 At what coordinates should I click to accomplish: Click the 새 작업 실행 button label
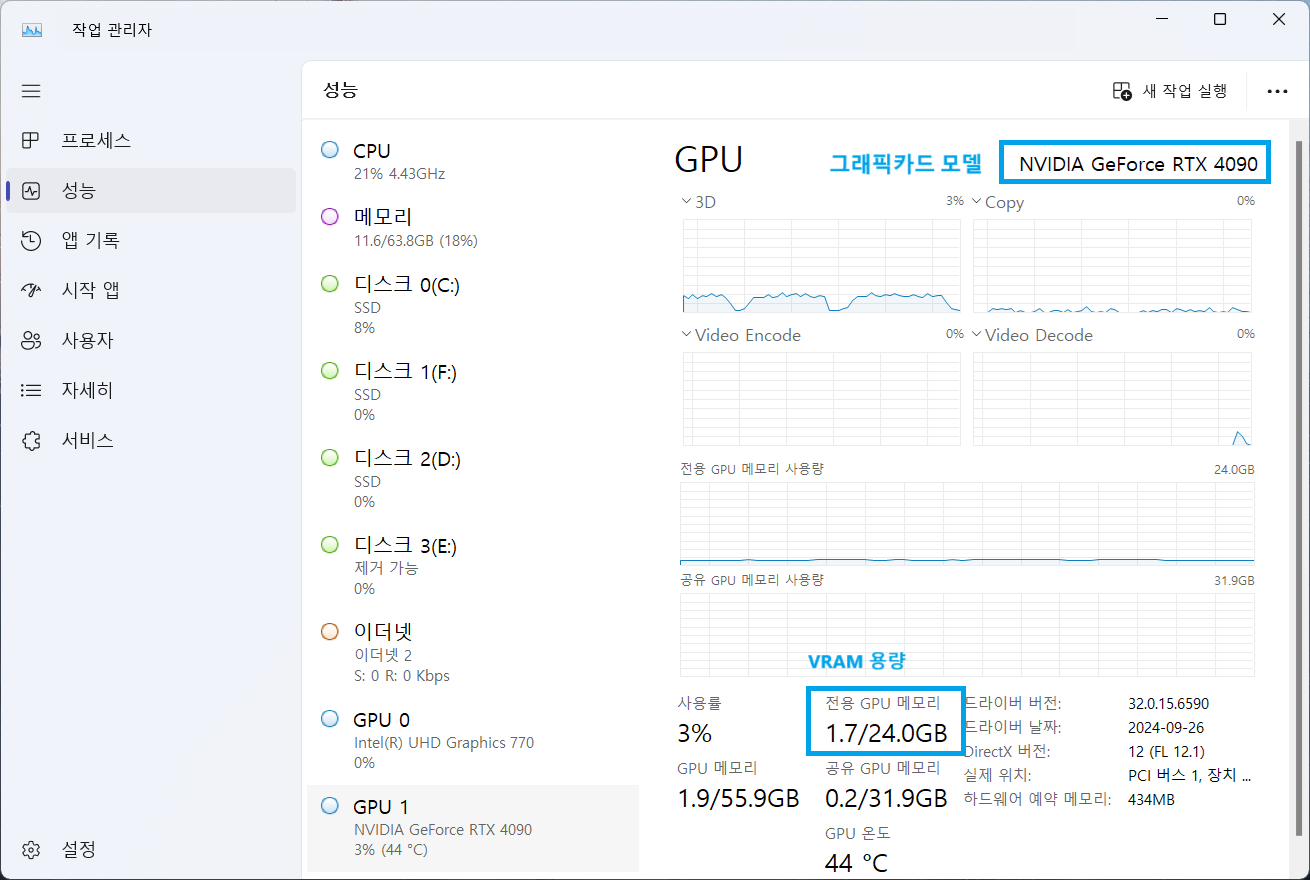pos(1184,91)
